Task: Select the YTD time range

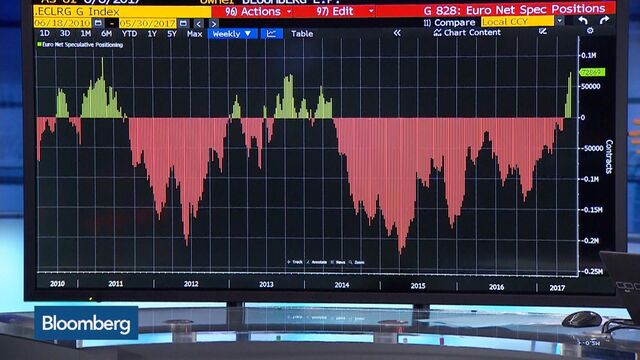Action: click(129, 34)
